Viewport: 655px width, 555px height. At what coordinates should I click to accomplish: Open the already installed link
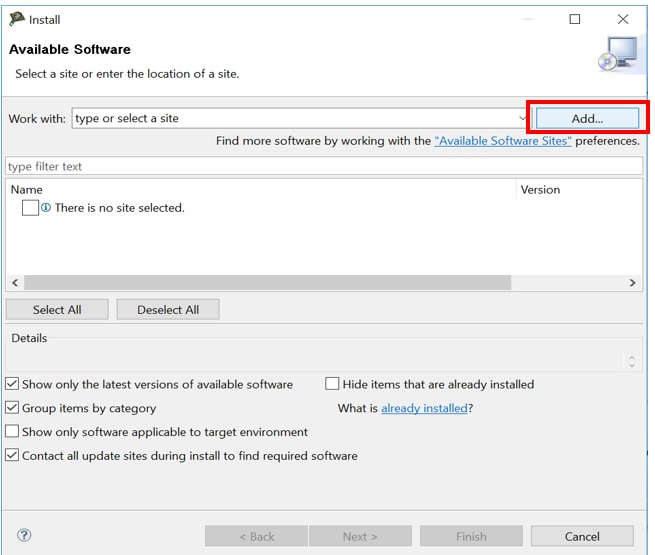point(424,408)
